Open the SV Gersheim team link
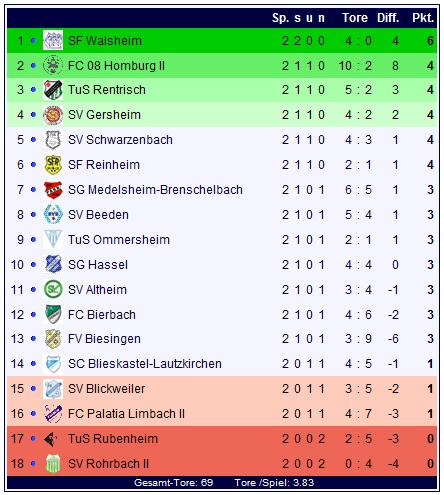This screenshot has width=444, height=495. pos(104,115)
